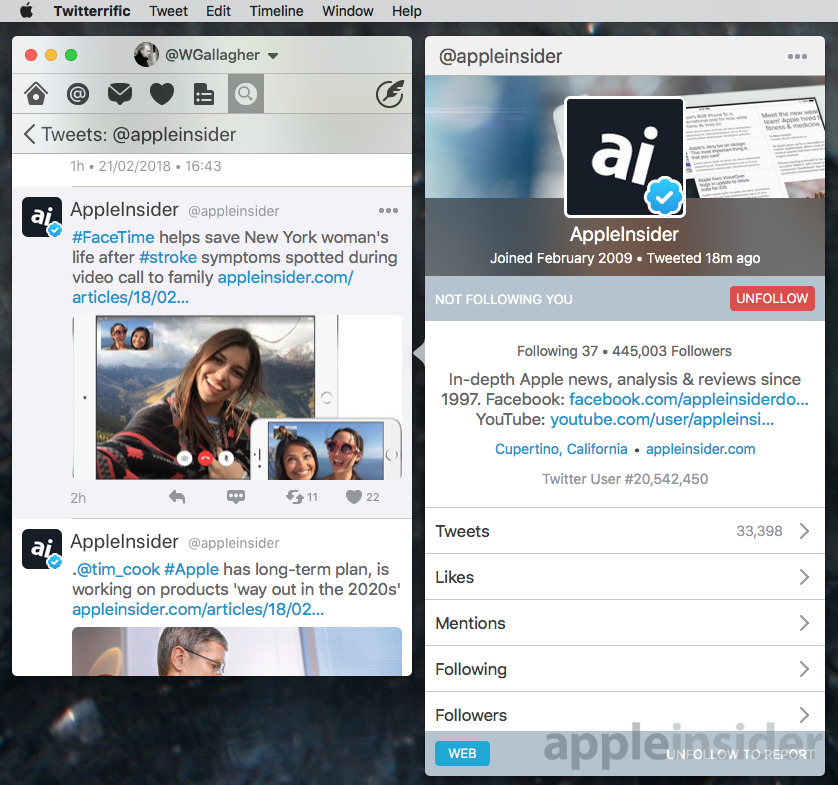The image size is (838, 785).
Task: Click the '@WGallagher' account name
Action: pyautogui.click(x=212, y=55)
